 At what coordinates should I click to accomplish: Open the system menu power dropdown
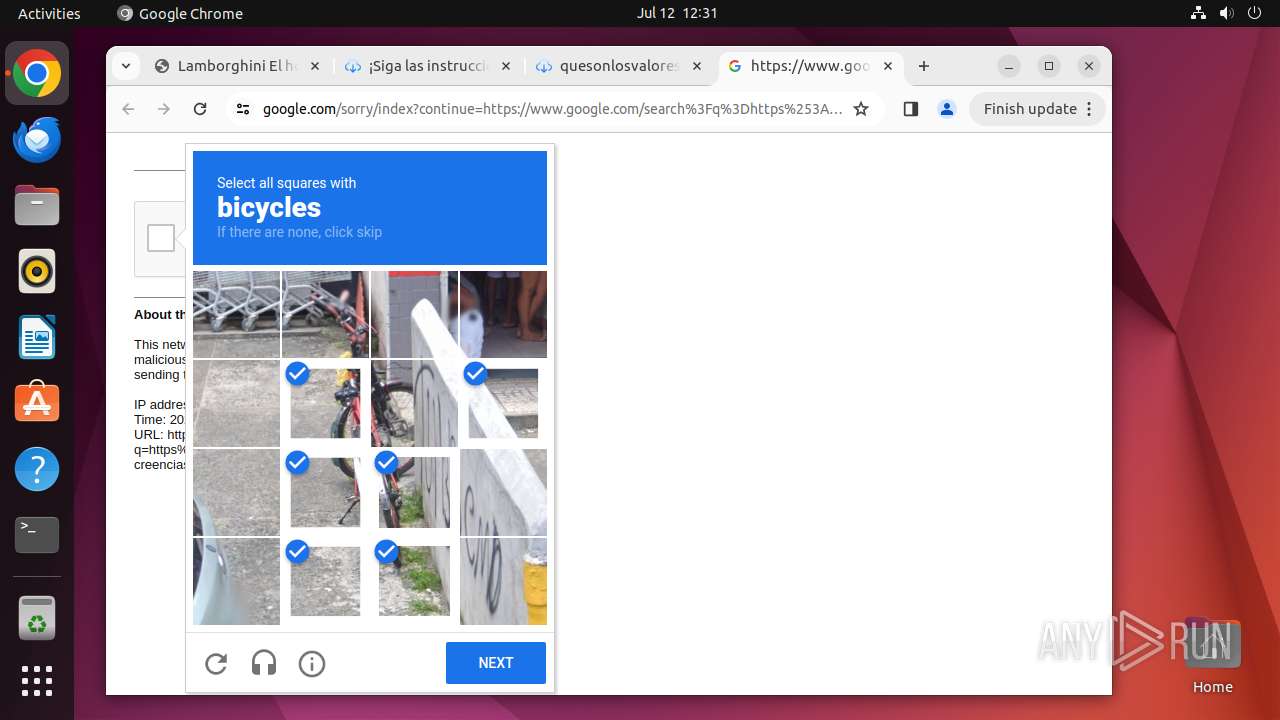point(1255,13)
